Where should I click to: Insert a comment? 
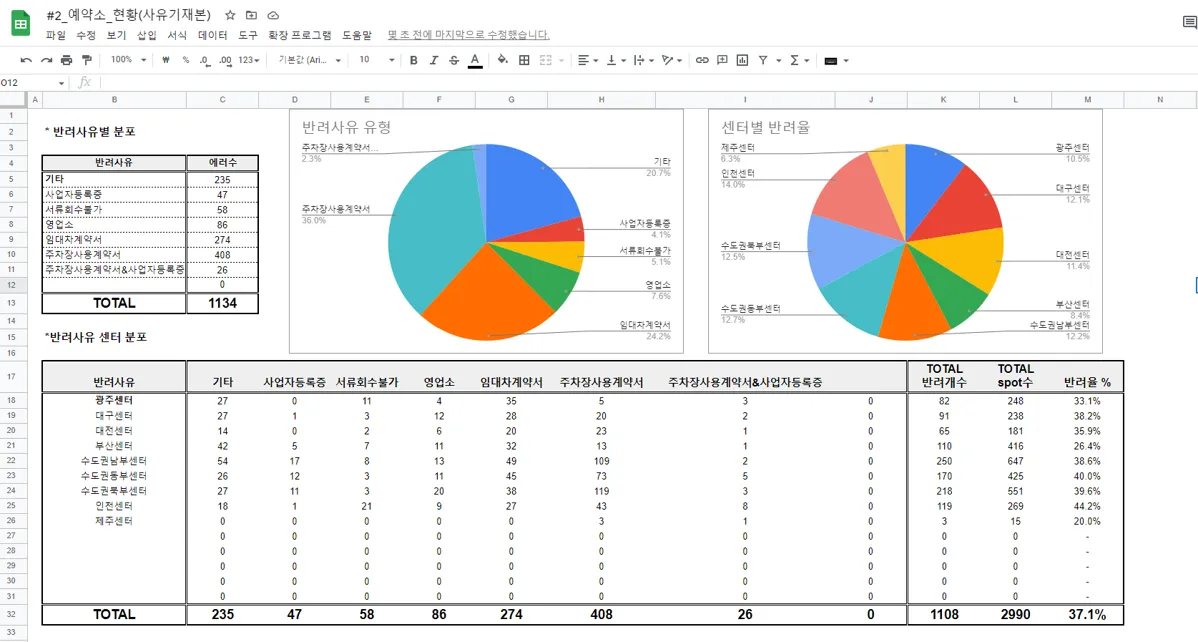(722, 60)
